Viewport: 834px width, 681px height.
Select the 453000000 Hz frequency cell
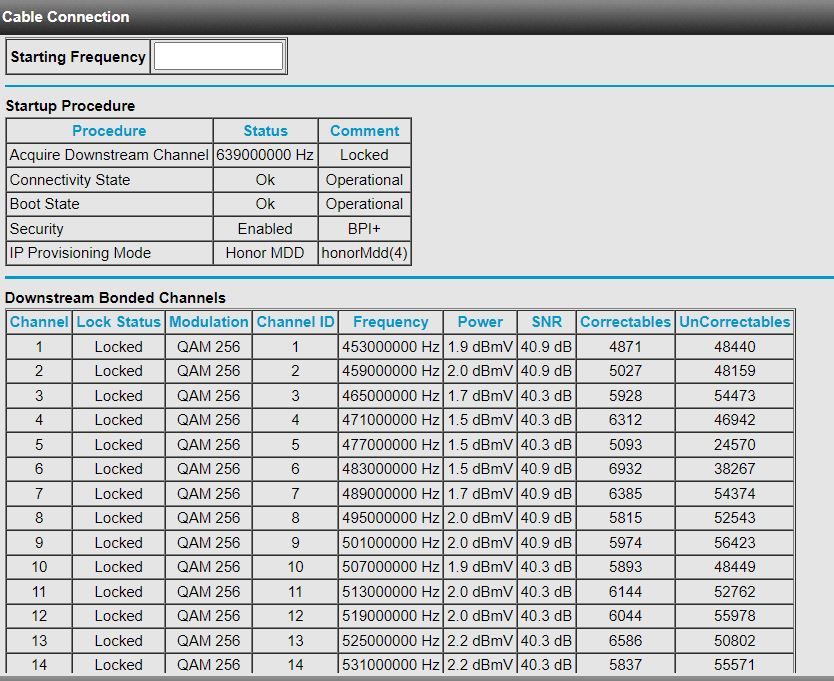click(390, 347)
